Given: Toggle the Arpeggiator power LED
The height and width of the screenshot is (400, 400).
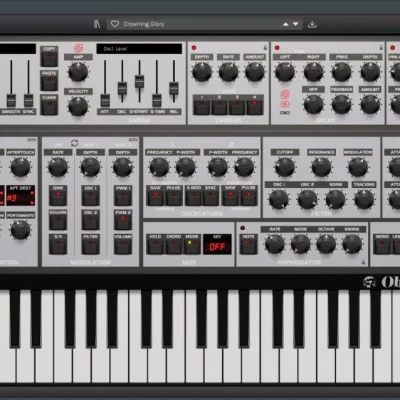Looking at the screenshot, I should click(243, 228).
